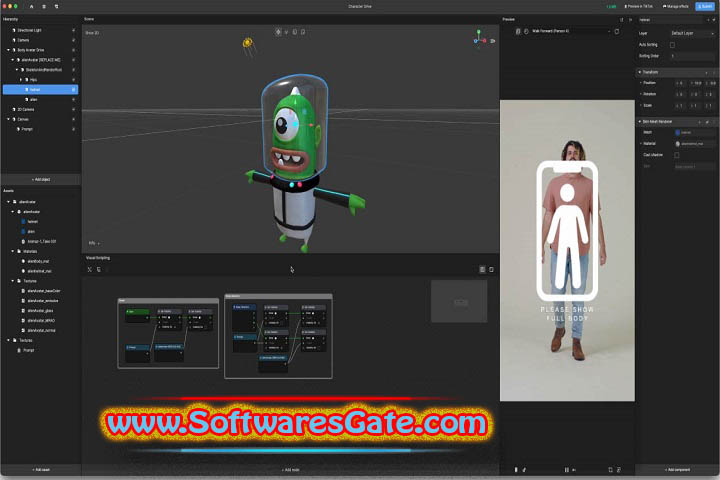Click the refresh icon next to the preview media selector
Viewport: 720px width, 480px height.
pos(526,31)
